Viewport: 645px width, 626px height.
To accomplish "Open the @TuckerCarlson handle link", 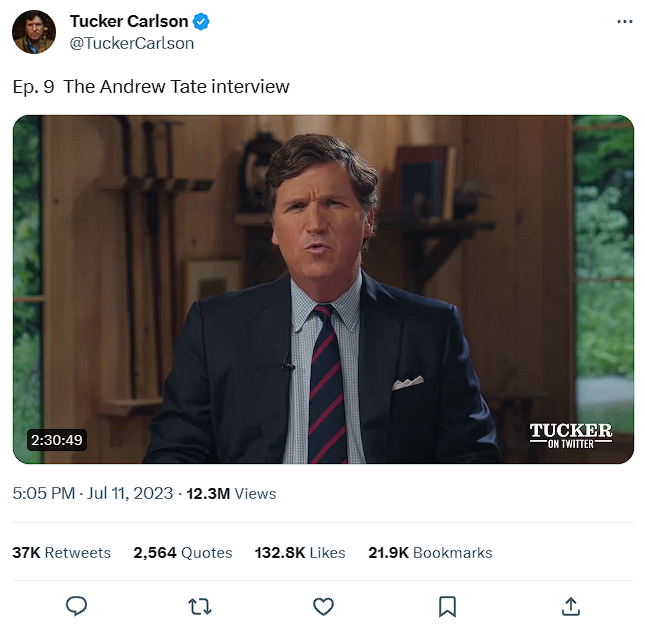I will 132,43.
